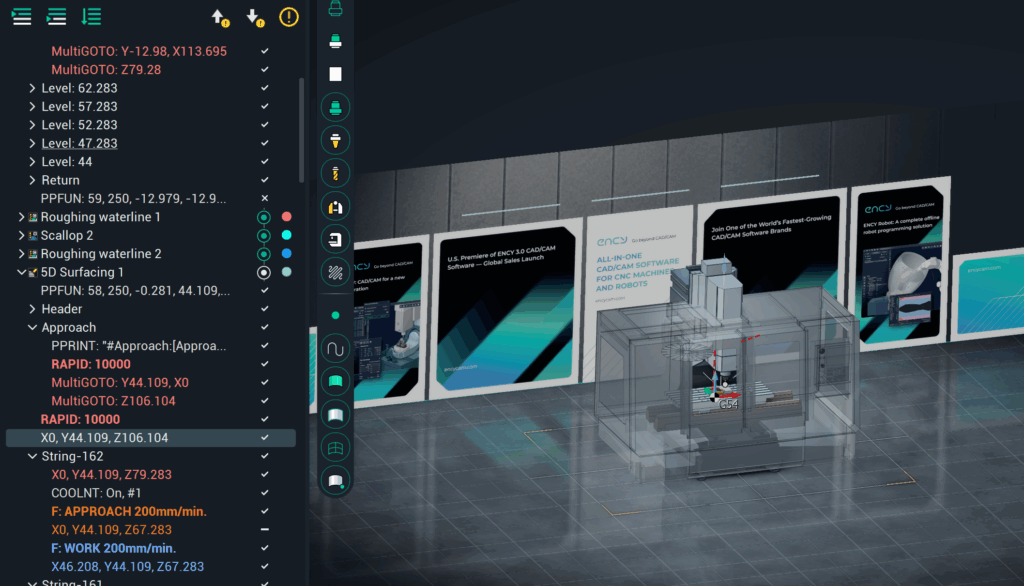Viewport: 1024px width, 586px height.
Task: Select PPRINT: "#Approach line
Action: click(x=138, y=346)
